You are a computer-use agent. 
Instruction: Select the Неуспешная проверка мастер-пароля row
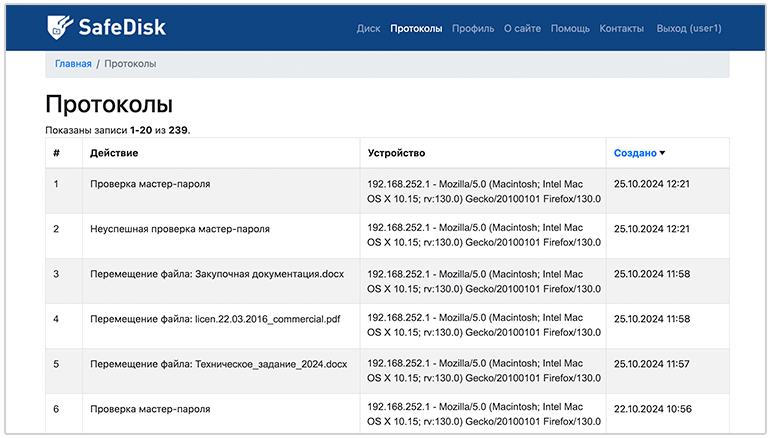click(x=179, y=229)
